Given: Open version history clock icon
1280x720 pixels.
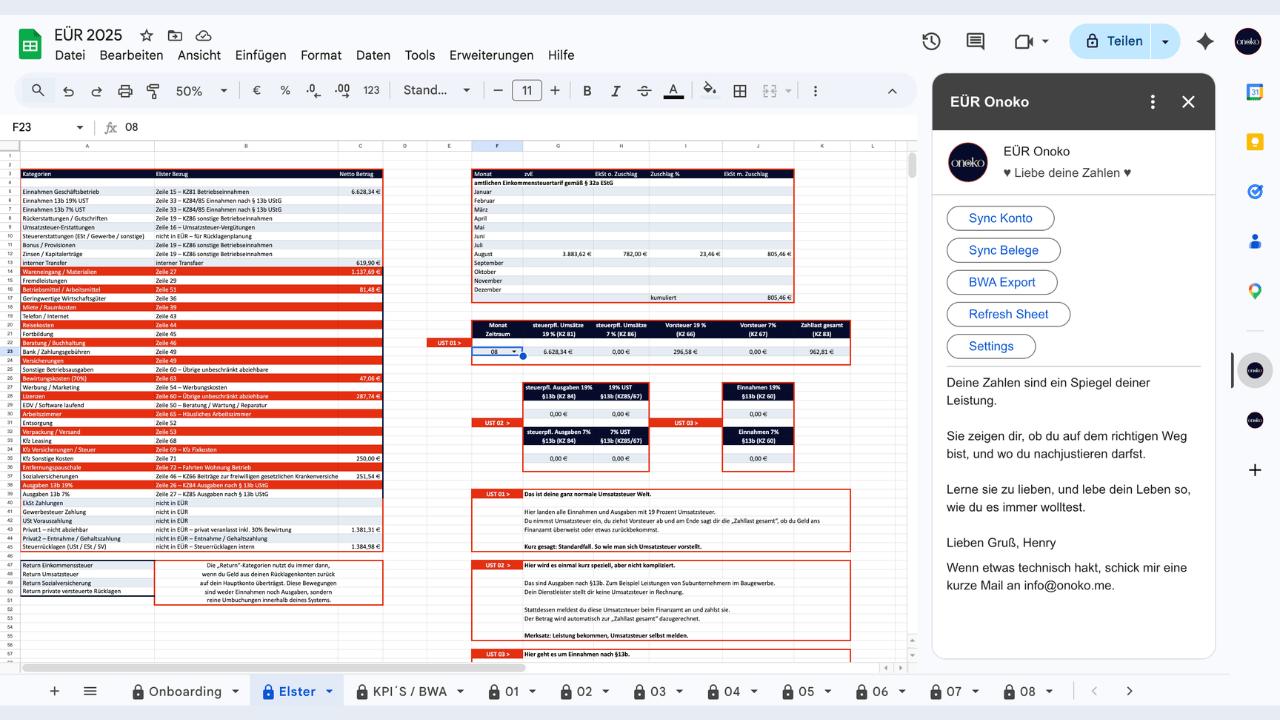Looking at the screenshot, I should [931, 41].
